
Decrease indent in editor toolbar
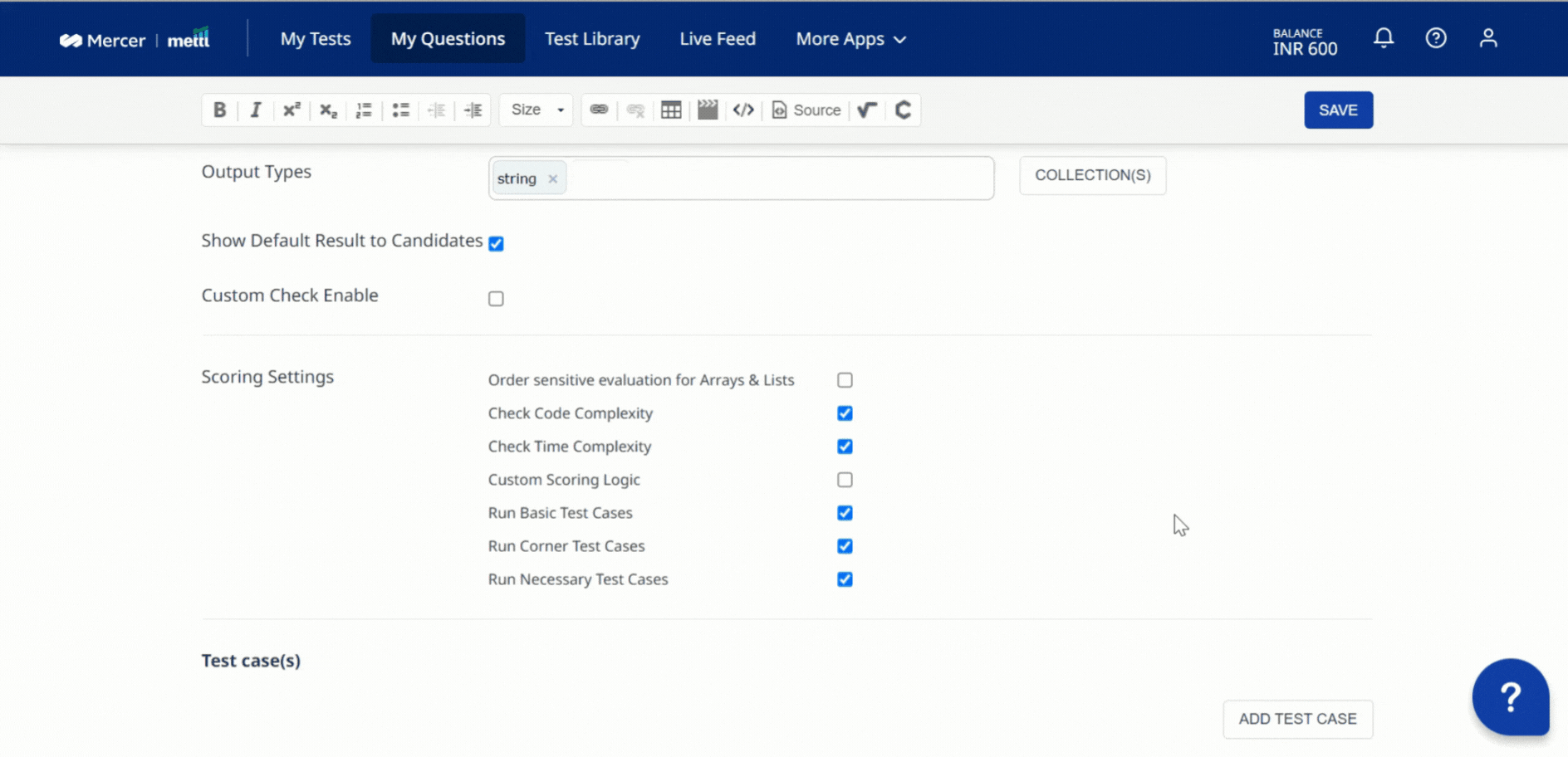pyautogui.click(x=437, y=110)
